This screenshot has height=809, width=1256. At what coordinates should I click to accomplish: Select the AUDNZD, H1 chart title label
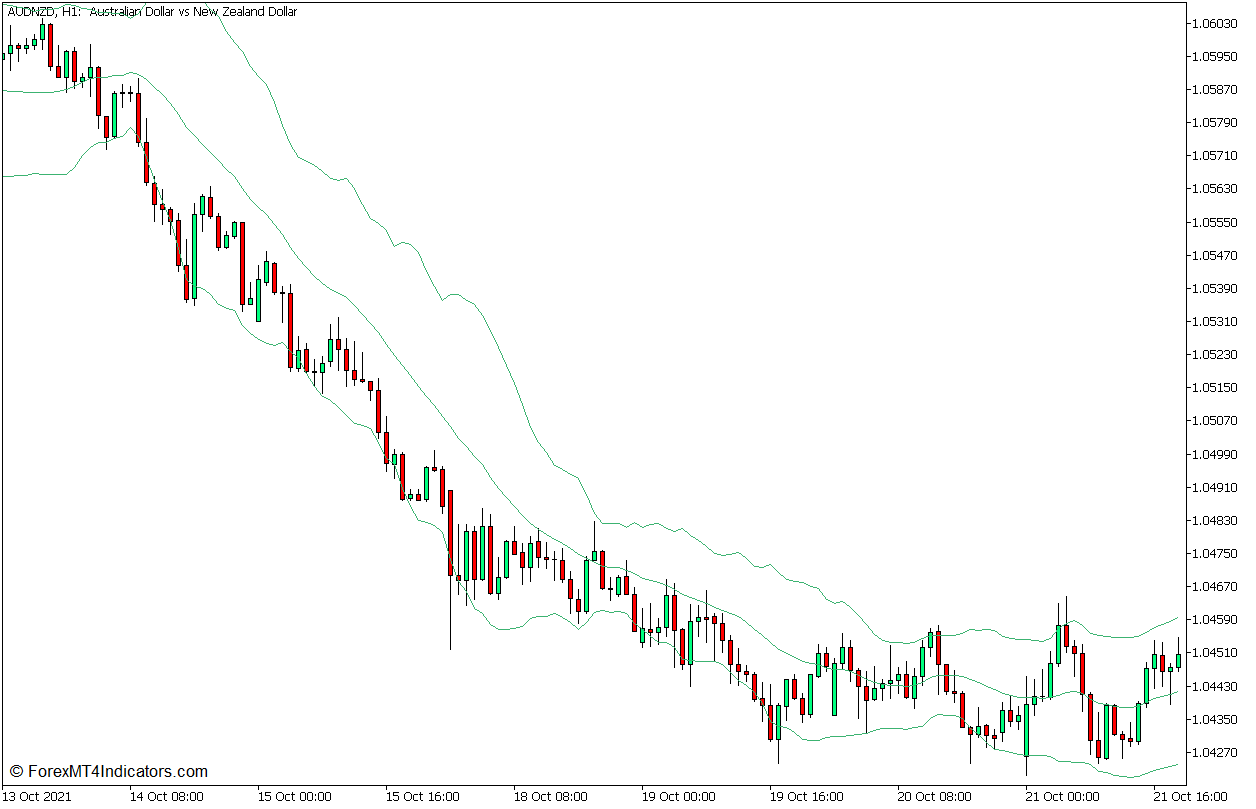(150, 12)
